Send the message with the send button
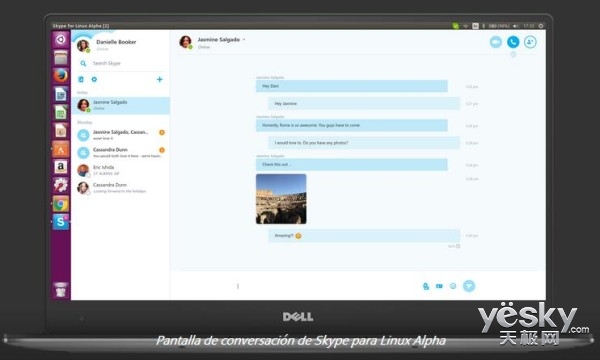Viewport: 600px width, 360px height. coord(469,286)
